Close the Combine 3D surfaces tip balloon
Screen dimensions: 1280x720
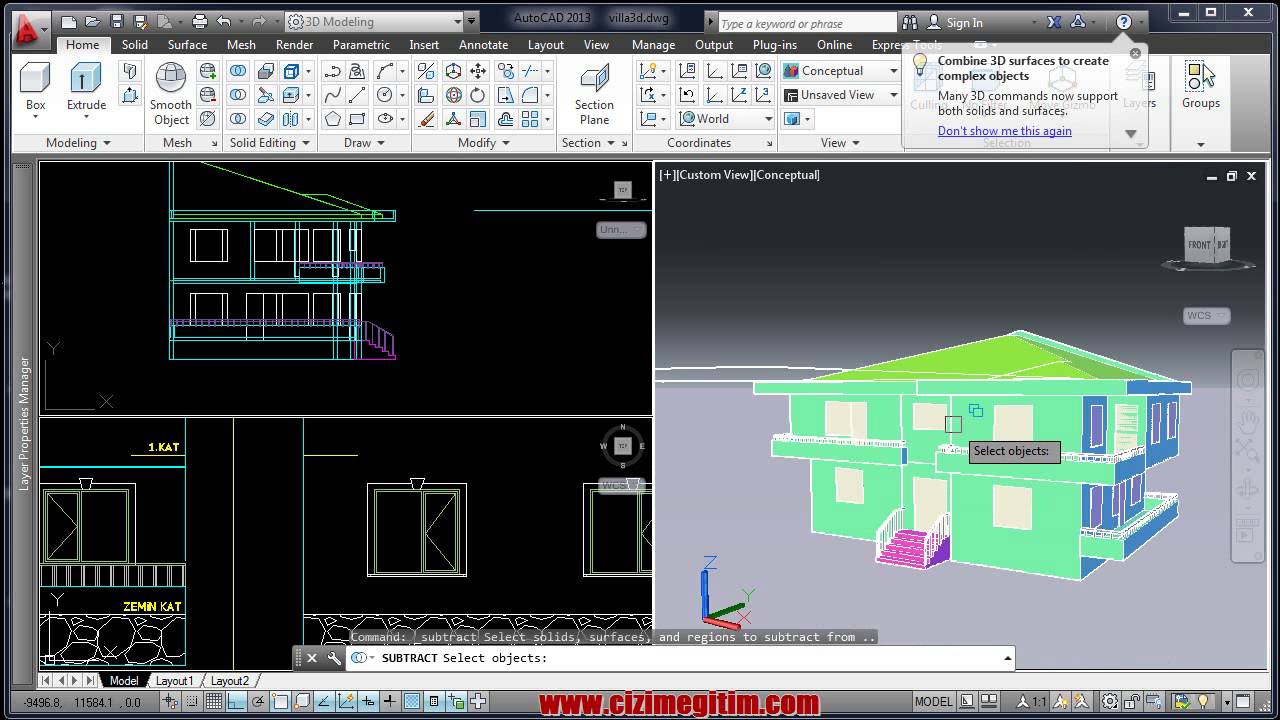[x=1135, y=54]
